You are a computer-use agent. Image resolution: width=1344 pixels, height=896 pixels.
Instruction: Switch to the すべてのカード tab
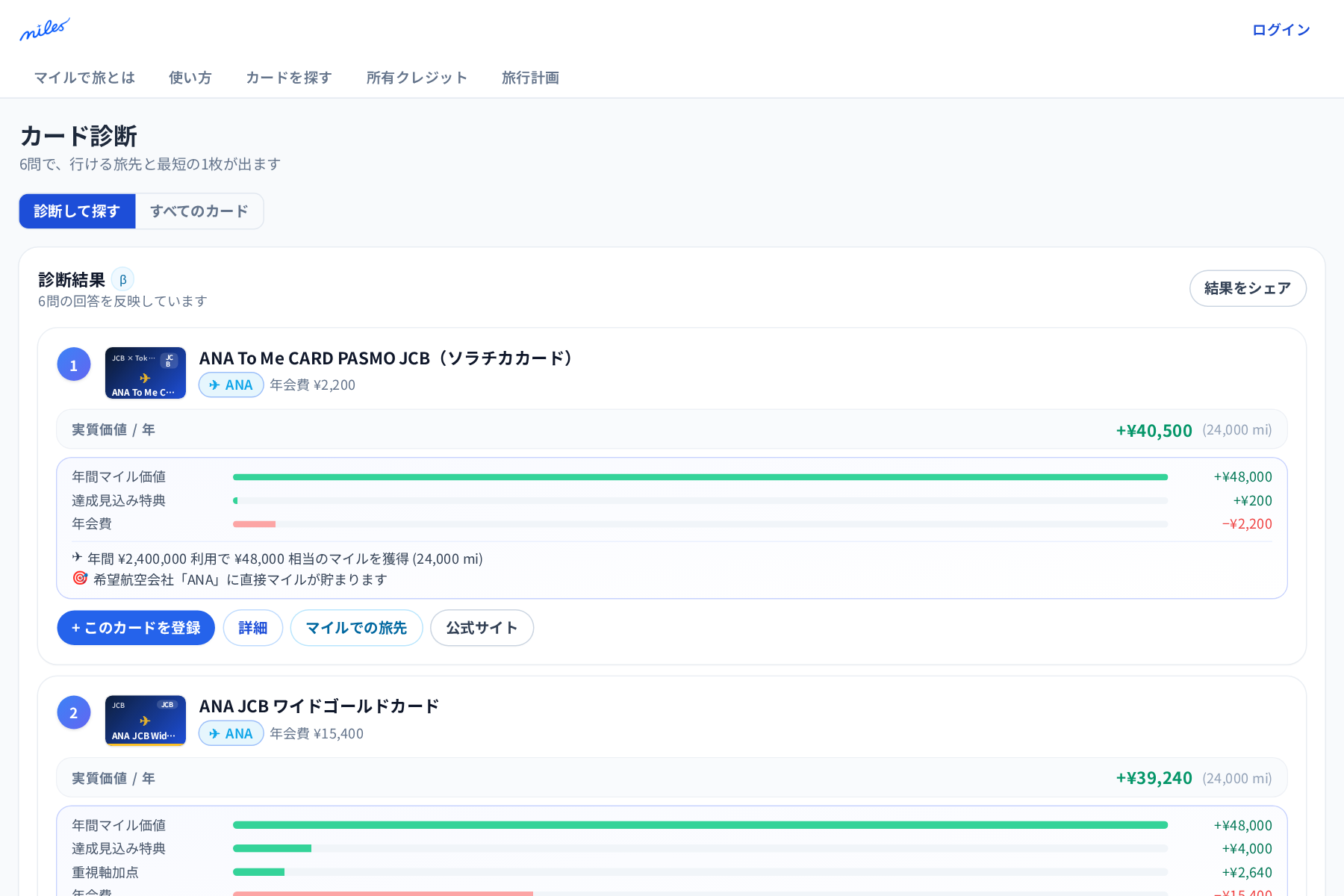(199, 211)
